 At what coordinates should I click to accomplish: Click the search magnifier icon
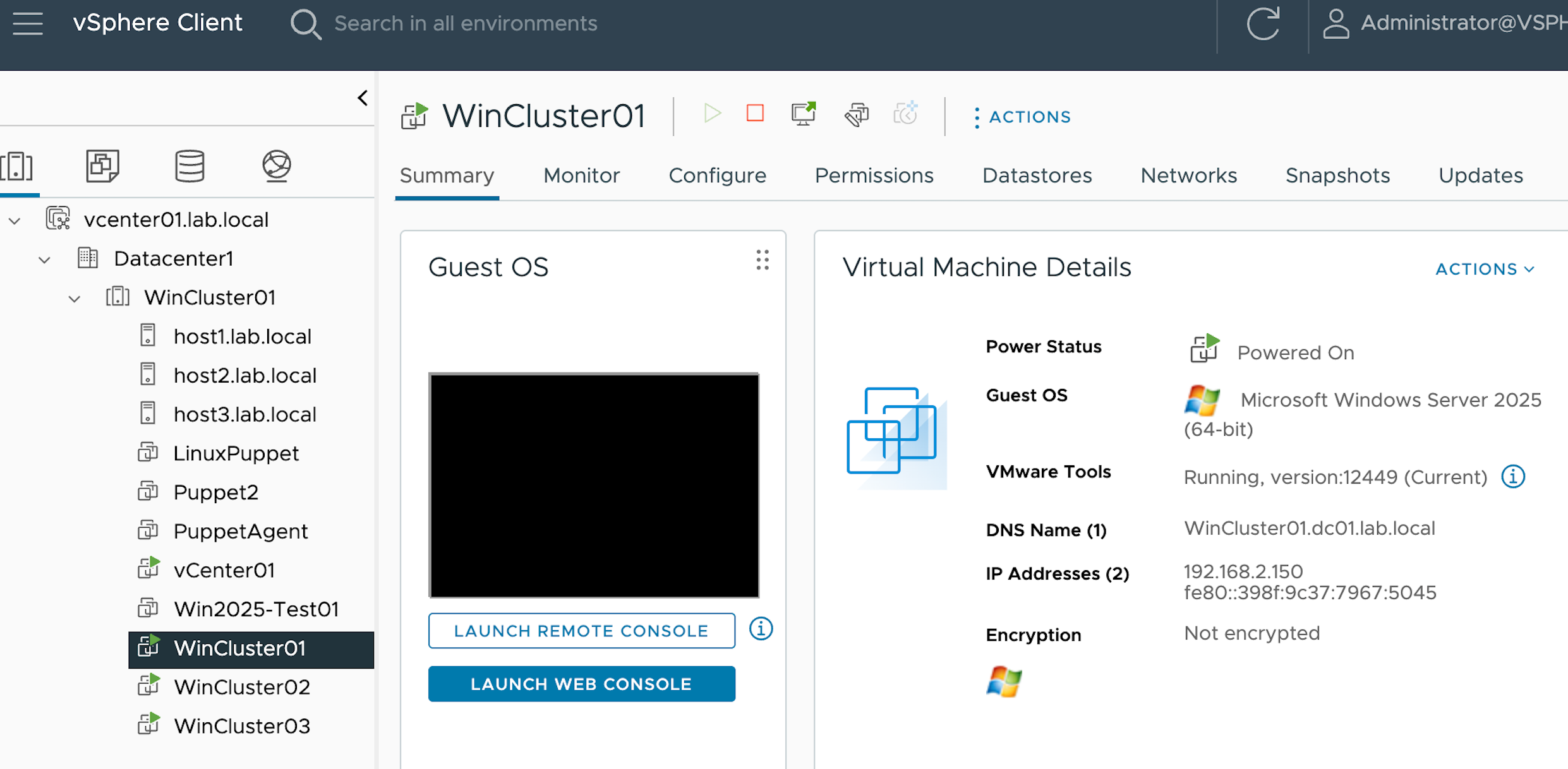(x=306, y=24)
